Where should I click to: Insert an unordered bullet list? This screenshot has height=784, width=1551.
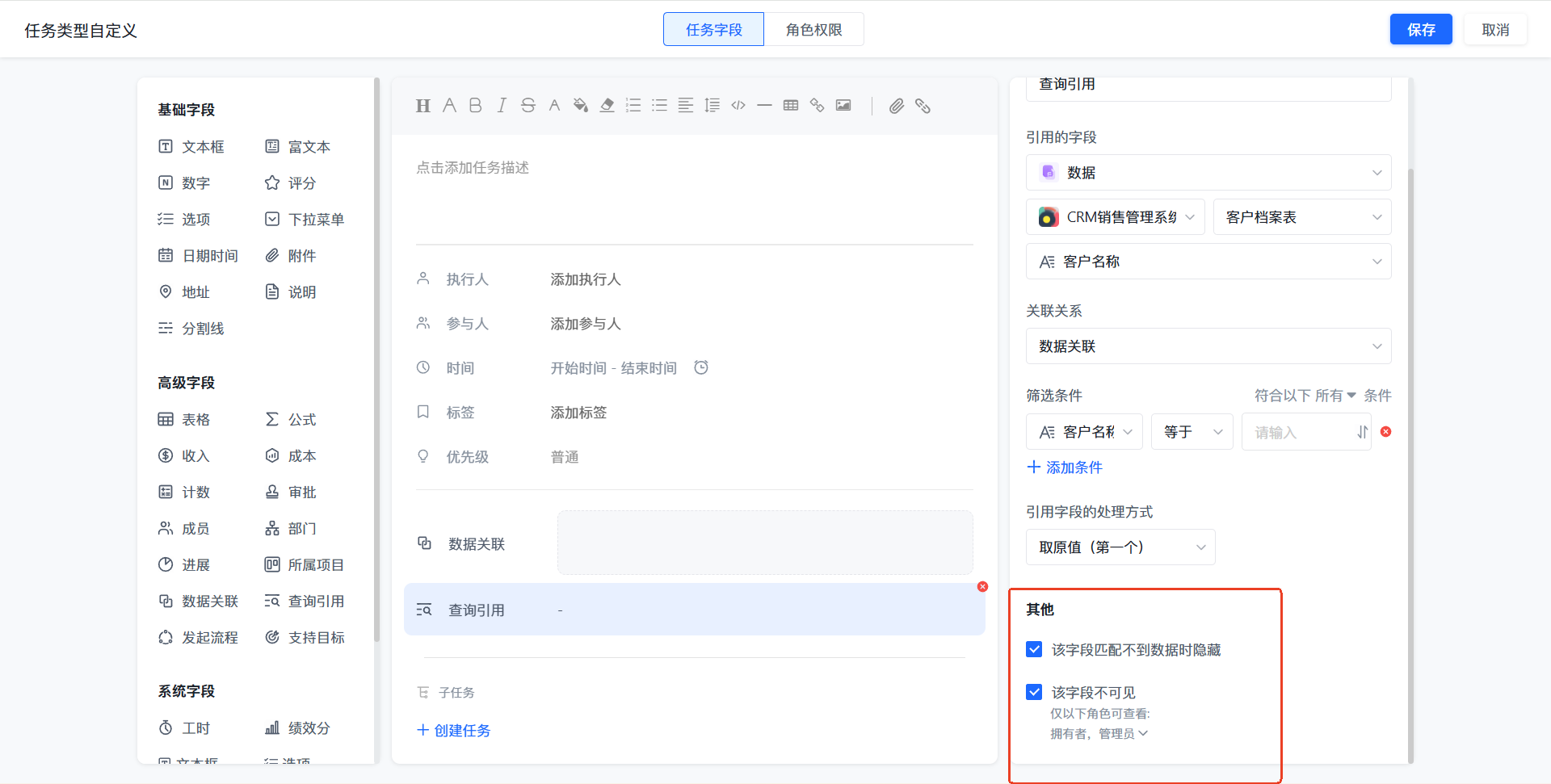(659, 106)
